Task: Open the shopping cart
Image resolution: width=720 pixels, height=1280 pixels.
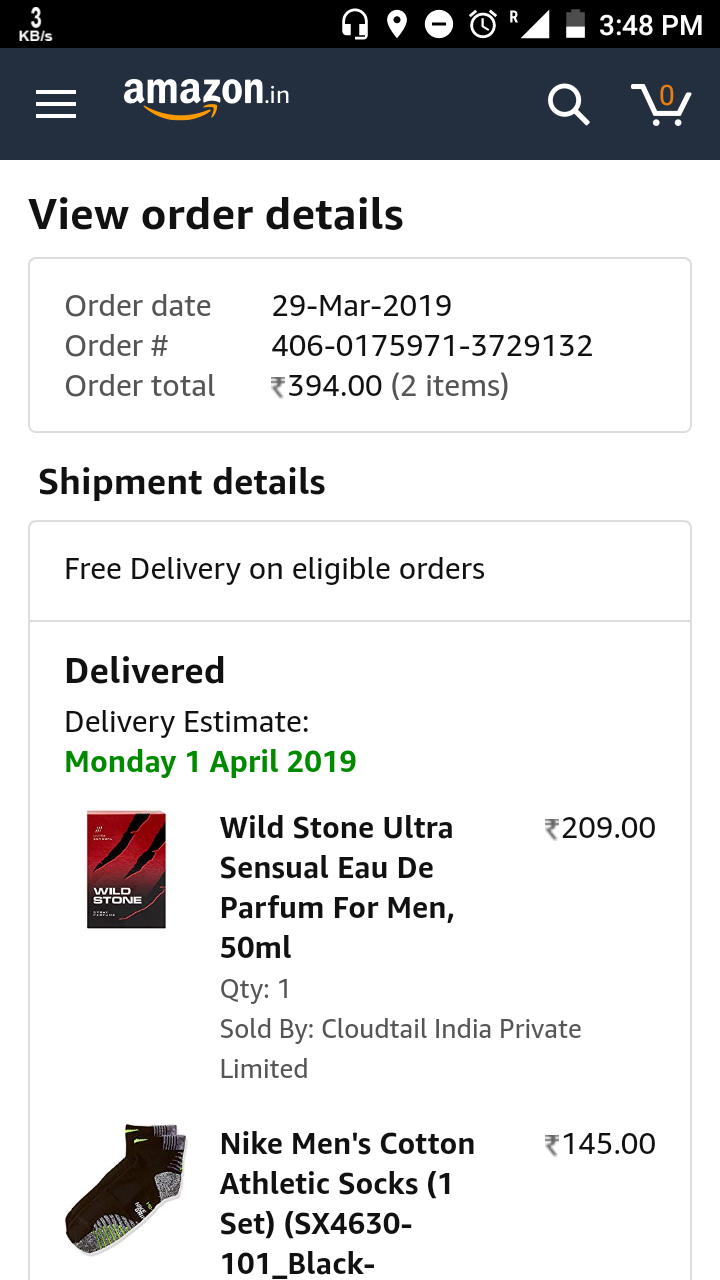Action: pyautogui.click(x=661, y=104)
